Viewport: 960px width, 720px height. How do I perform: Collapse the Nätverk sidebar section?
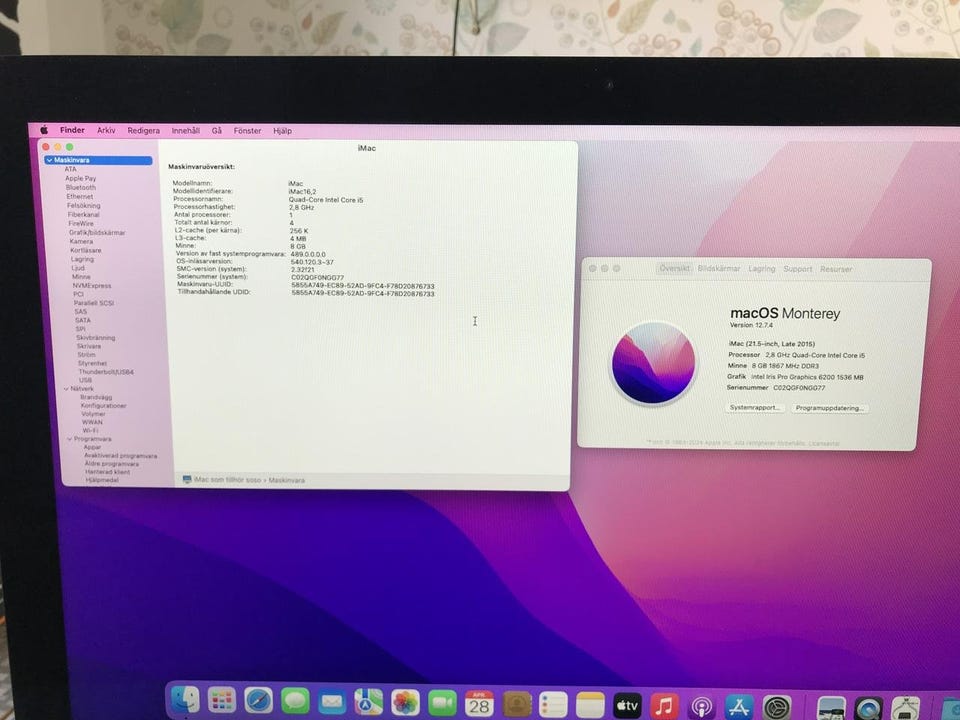click(x=66, y=388)
